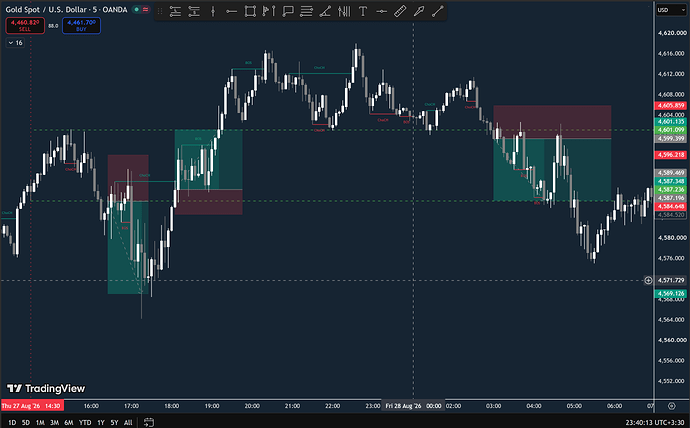The height and width of the screenshot is (428, 690).
Task: Click the TradingView logo
Action: (46, 388)
